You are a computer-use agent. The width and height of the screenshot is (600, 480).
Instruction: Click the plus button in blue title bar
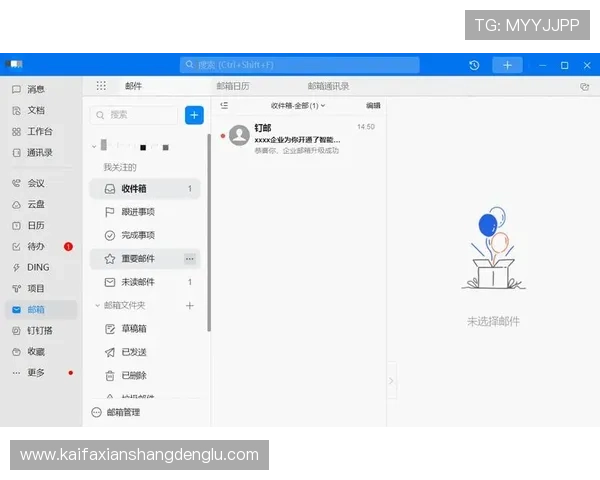(507, 65)
